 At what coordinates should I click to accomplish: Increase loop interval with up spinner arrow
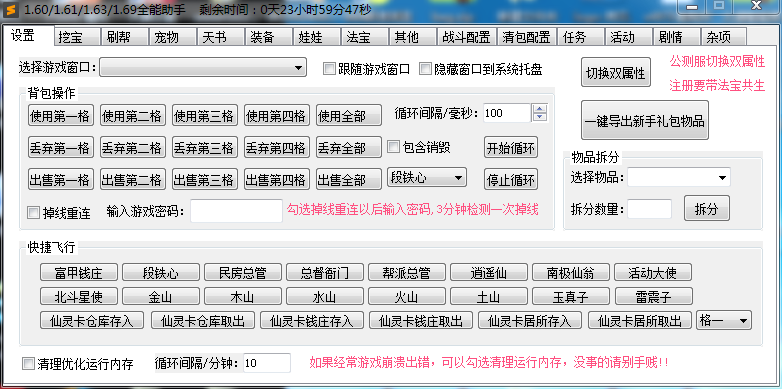(540, 108)
